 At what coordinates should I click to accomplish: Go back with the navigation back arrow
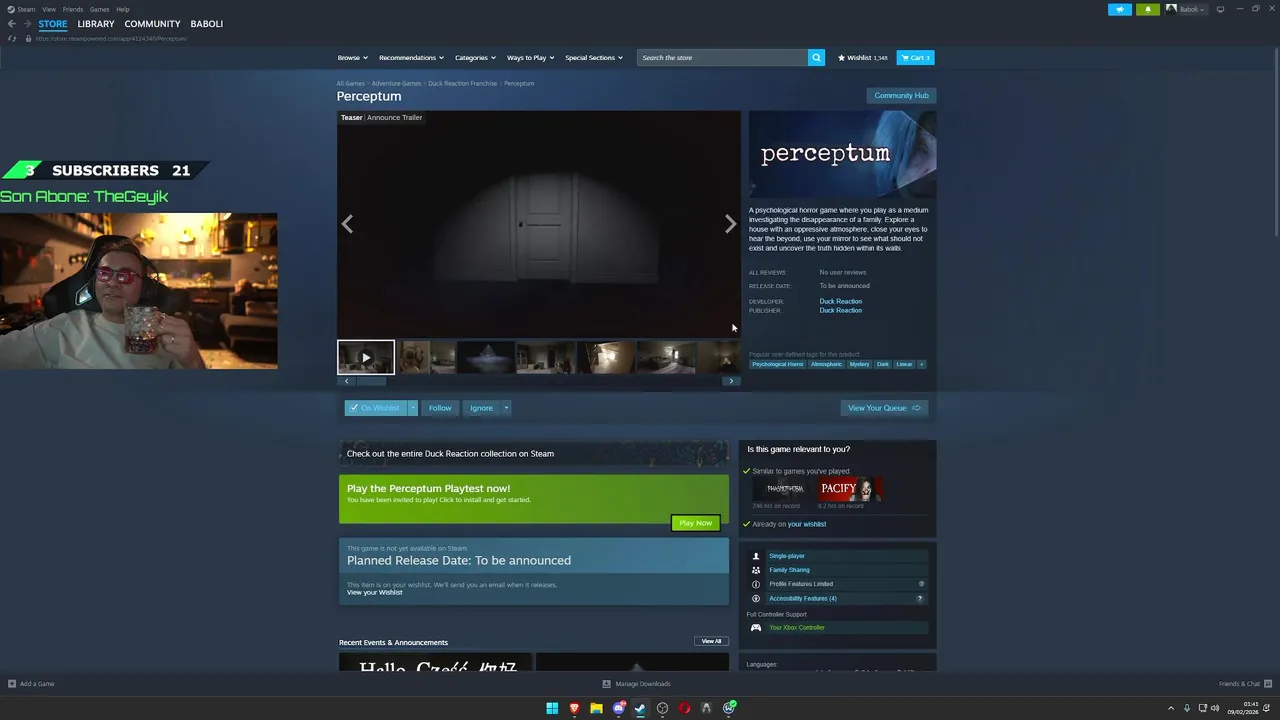(x=12, y=24)
